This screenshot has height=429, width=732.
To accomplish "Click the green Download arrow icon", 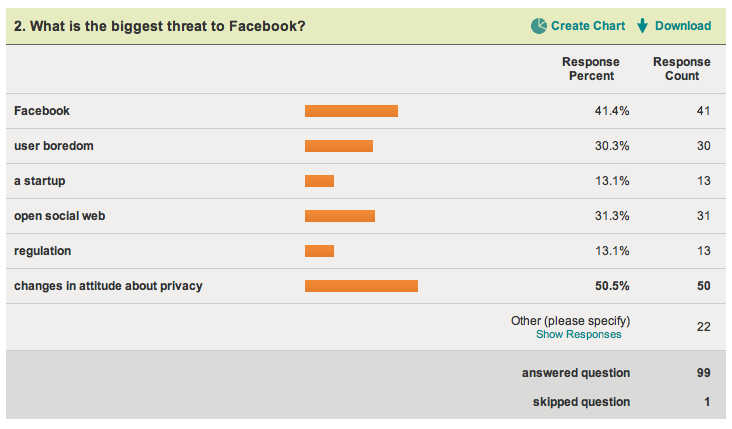I will 642,26.
